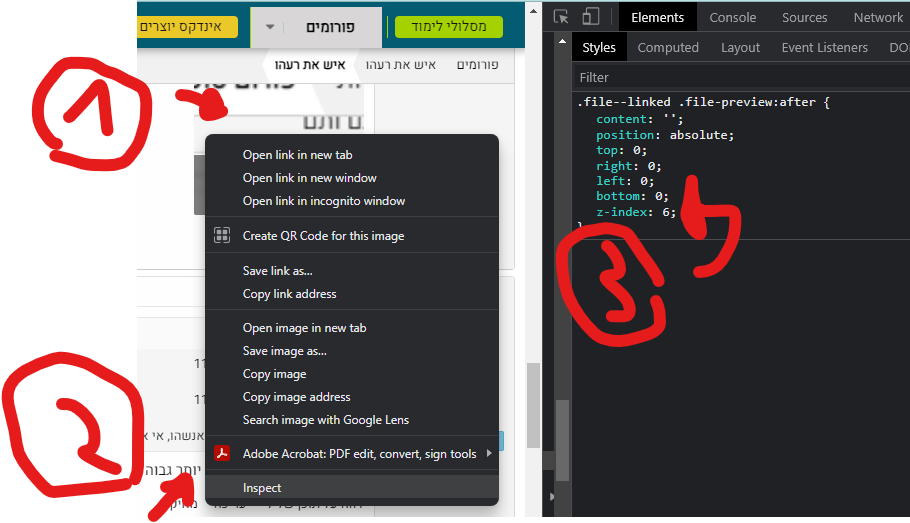Click the page scrollbar up arrow
The image size is (910, 523).
click(533, 10)
